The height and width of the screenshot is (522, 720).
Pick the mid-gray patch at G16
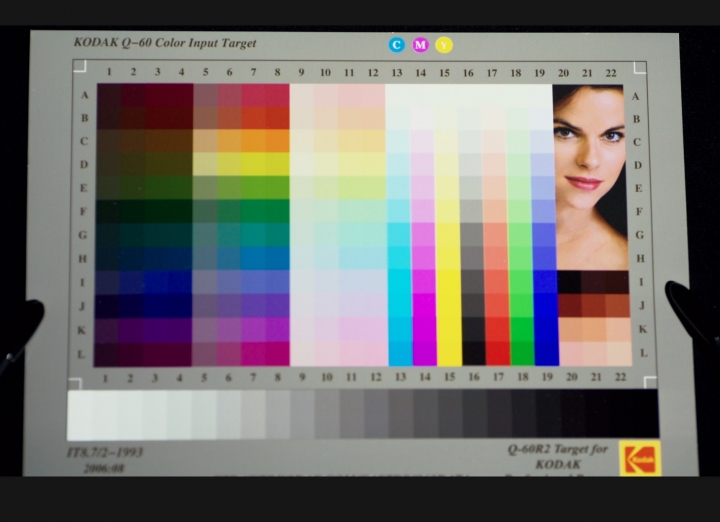[x=472, y=235]
